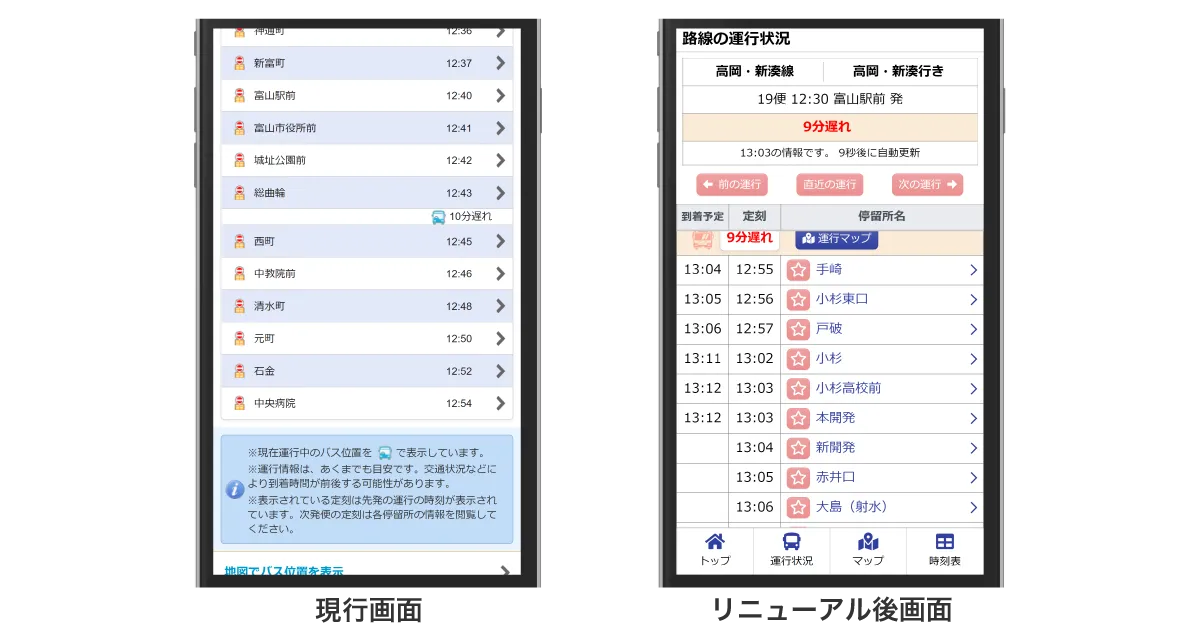Click the red bus icon beside 9分遅れ badge

[x=702, y=239]
